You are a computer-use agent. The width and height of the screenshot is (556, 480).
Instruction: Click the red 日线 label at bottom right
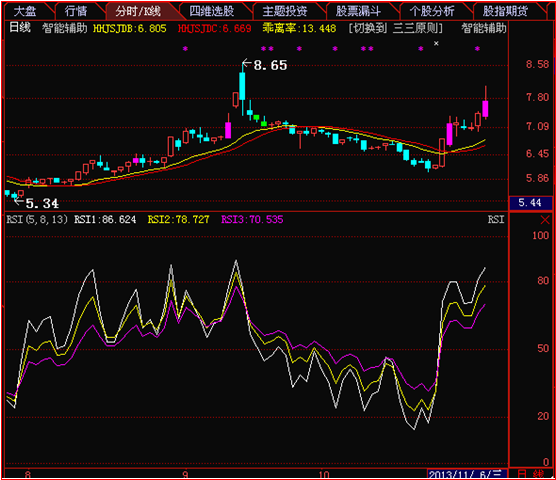click(531, 474)
